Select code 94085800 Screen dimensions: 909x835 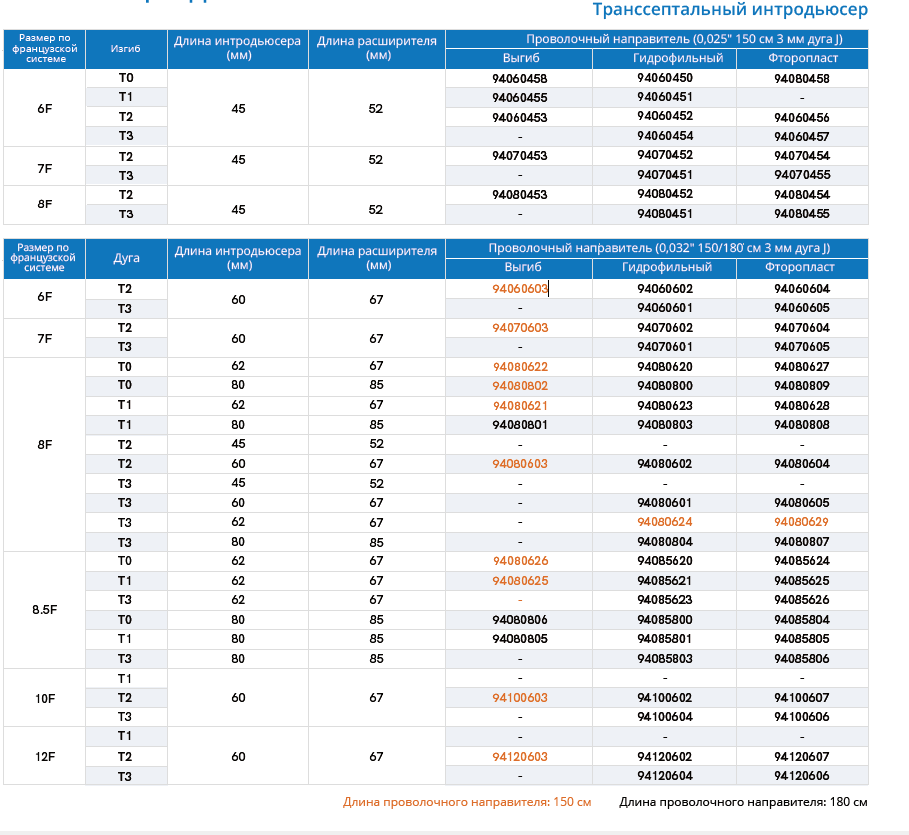click(664, 619)
